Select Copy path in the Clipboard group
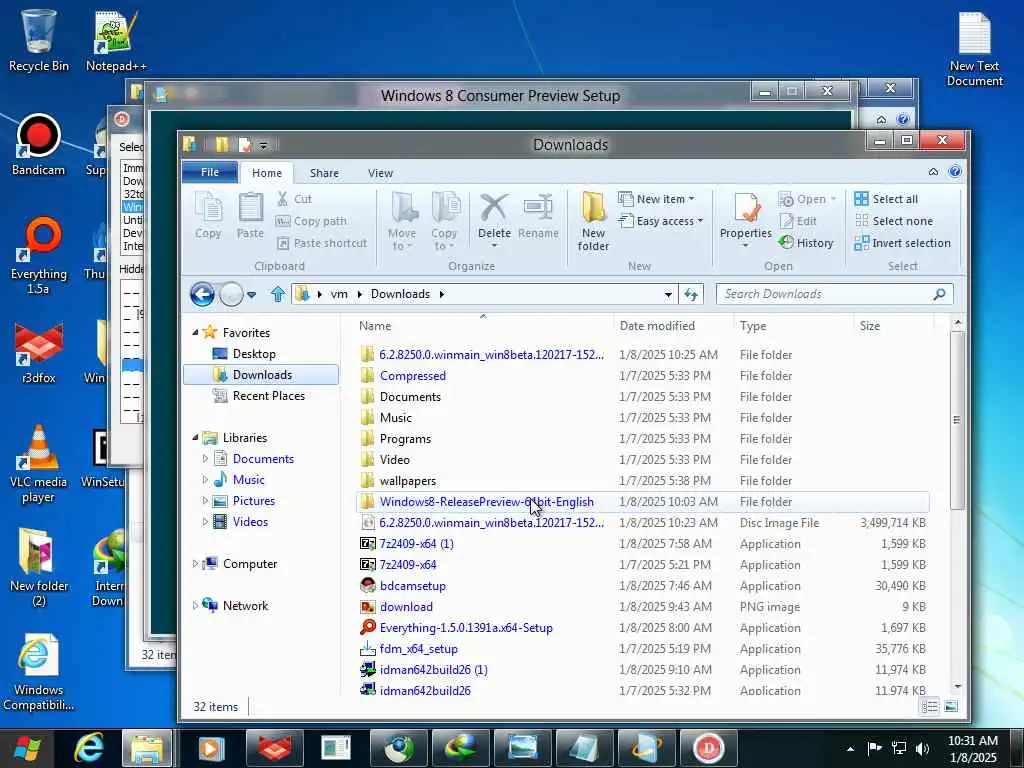 (x=312, y=221)
